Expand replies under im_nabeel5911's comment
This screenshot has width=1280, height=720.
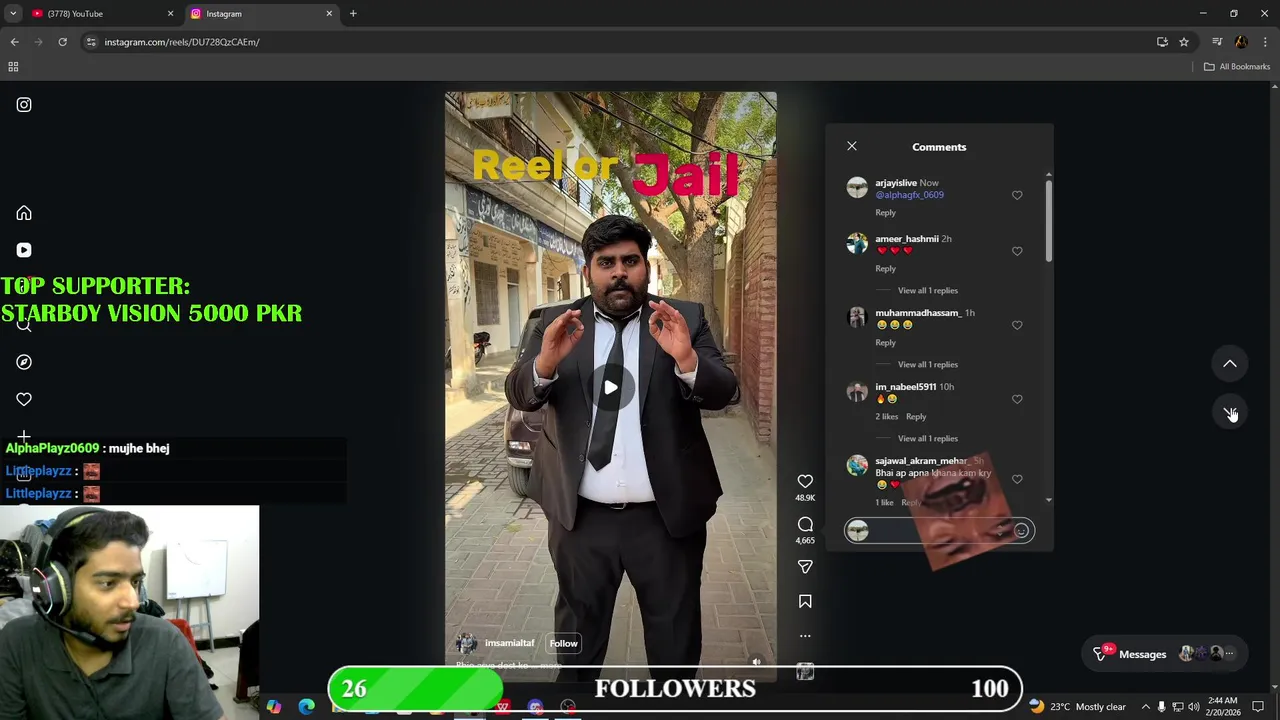coord(927,438)
